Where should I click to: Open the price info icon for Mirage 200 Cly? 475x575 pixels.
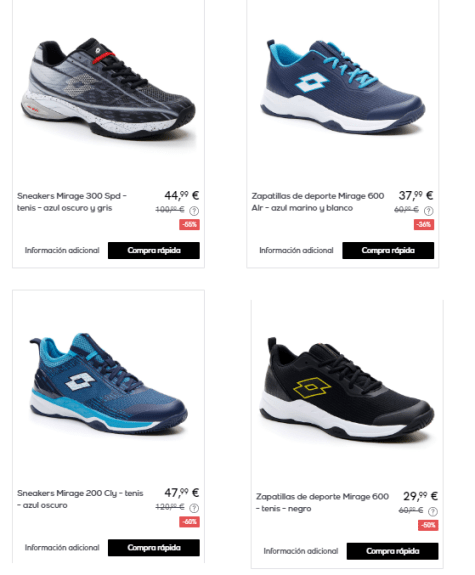194,508
